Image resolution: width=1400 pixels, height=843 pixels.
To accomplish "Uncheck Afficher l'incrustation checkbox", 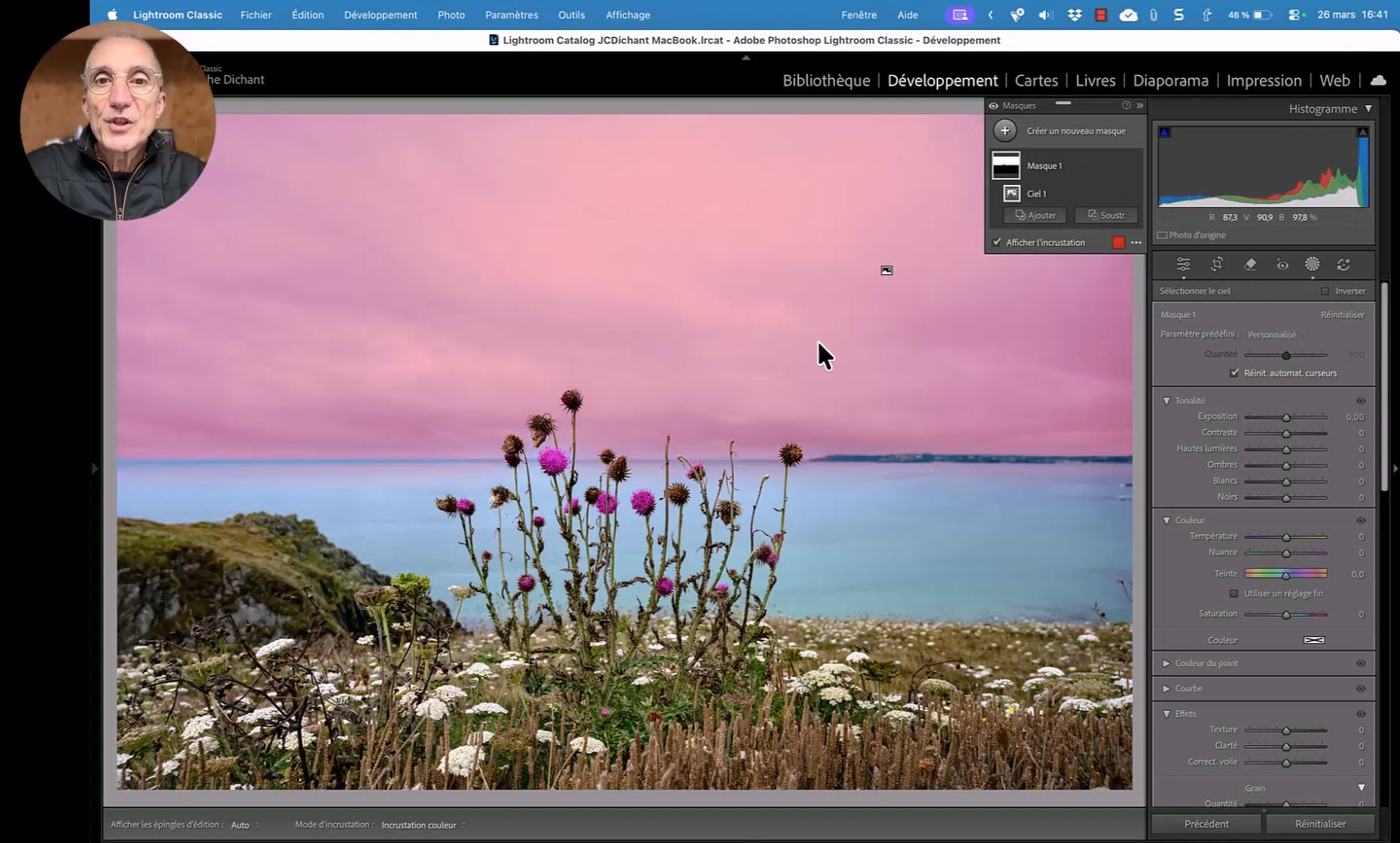I will (997, 242).
